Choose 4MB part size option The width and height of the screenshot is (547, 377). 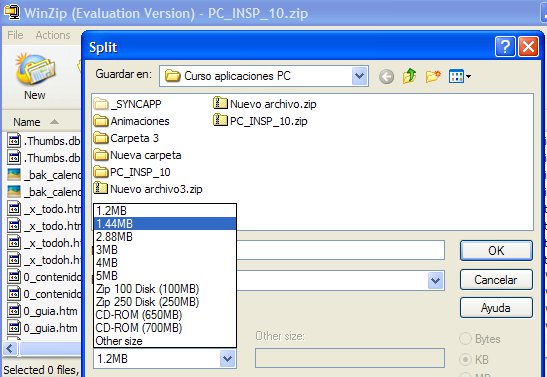165,263
